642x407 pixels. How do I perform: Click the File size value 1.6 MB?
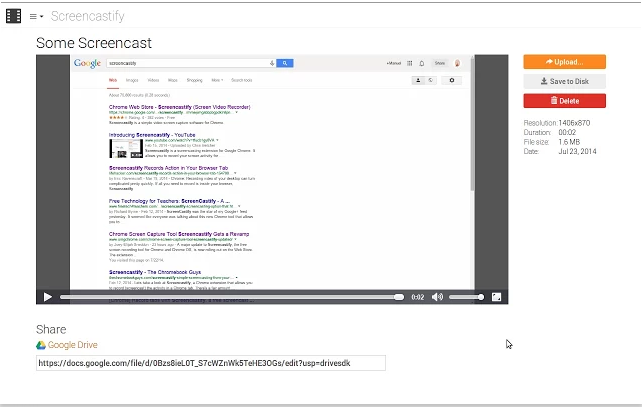click(569, 142)
